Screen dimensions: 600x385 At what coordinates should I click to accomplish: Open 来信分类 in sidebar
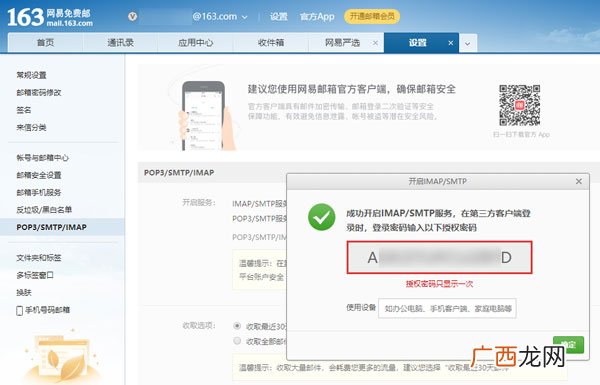point(31,127)
